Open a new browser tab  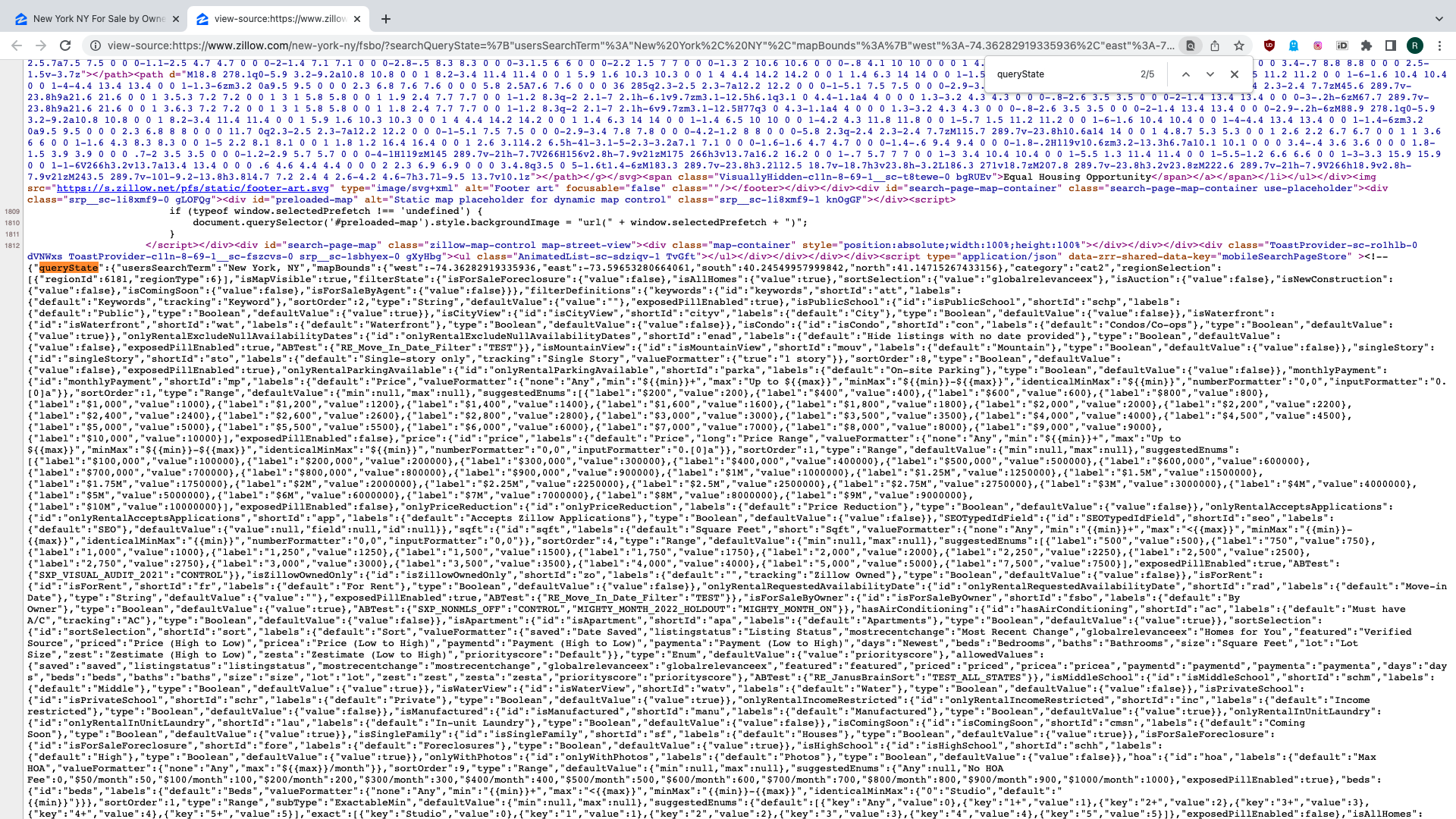pos(386,19)
